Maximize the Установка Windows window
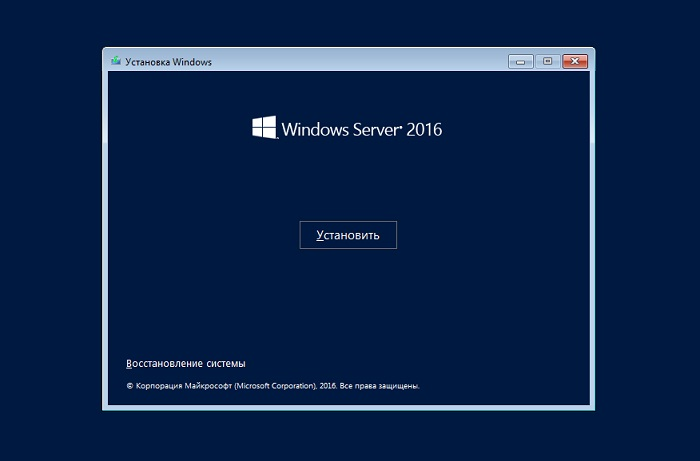700x461 pixels. pos(548,62)
